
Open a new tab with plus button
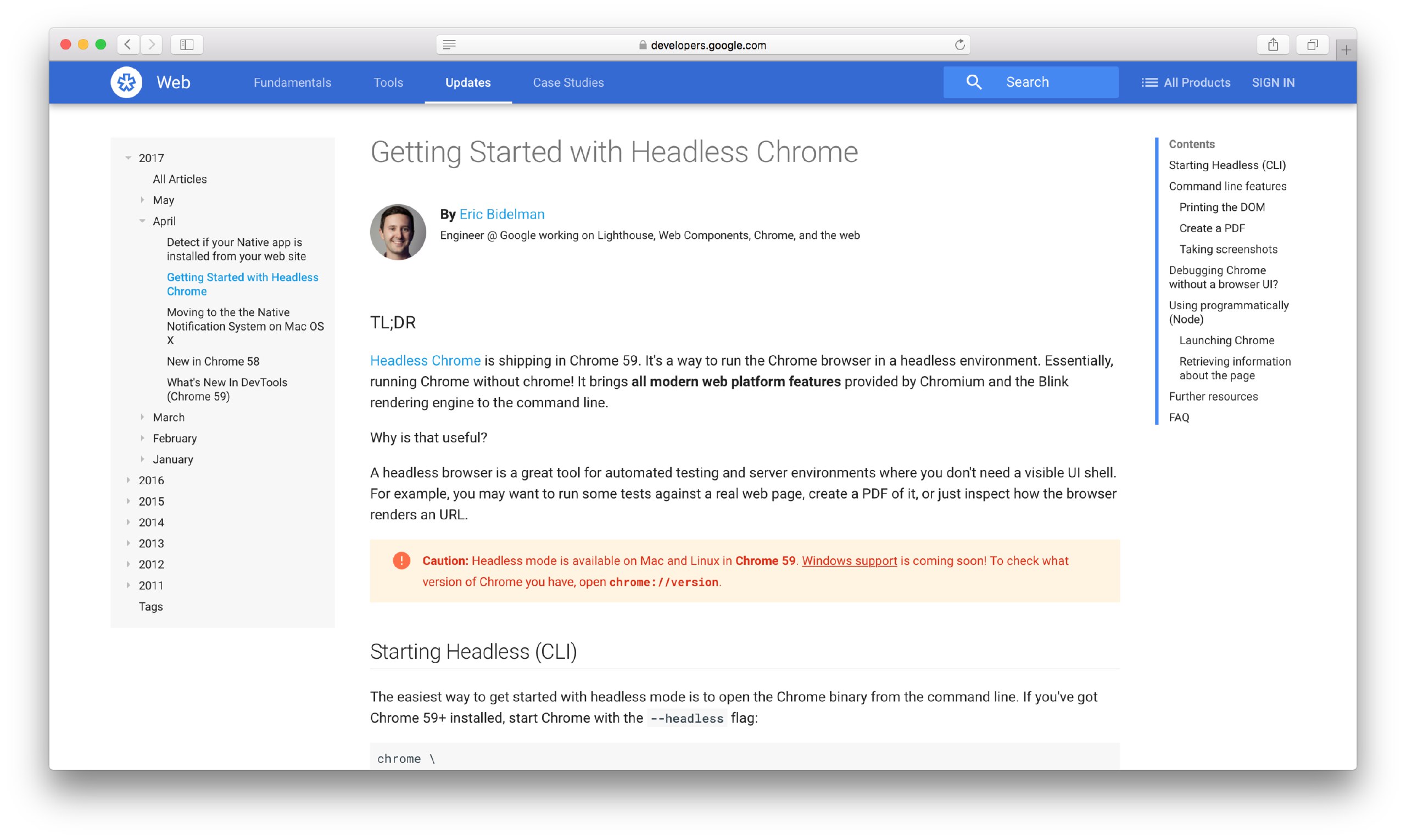[1346, 51]
